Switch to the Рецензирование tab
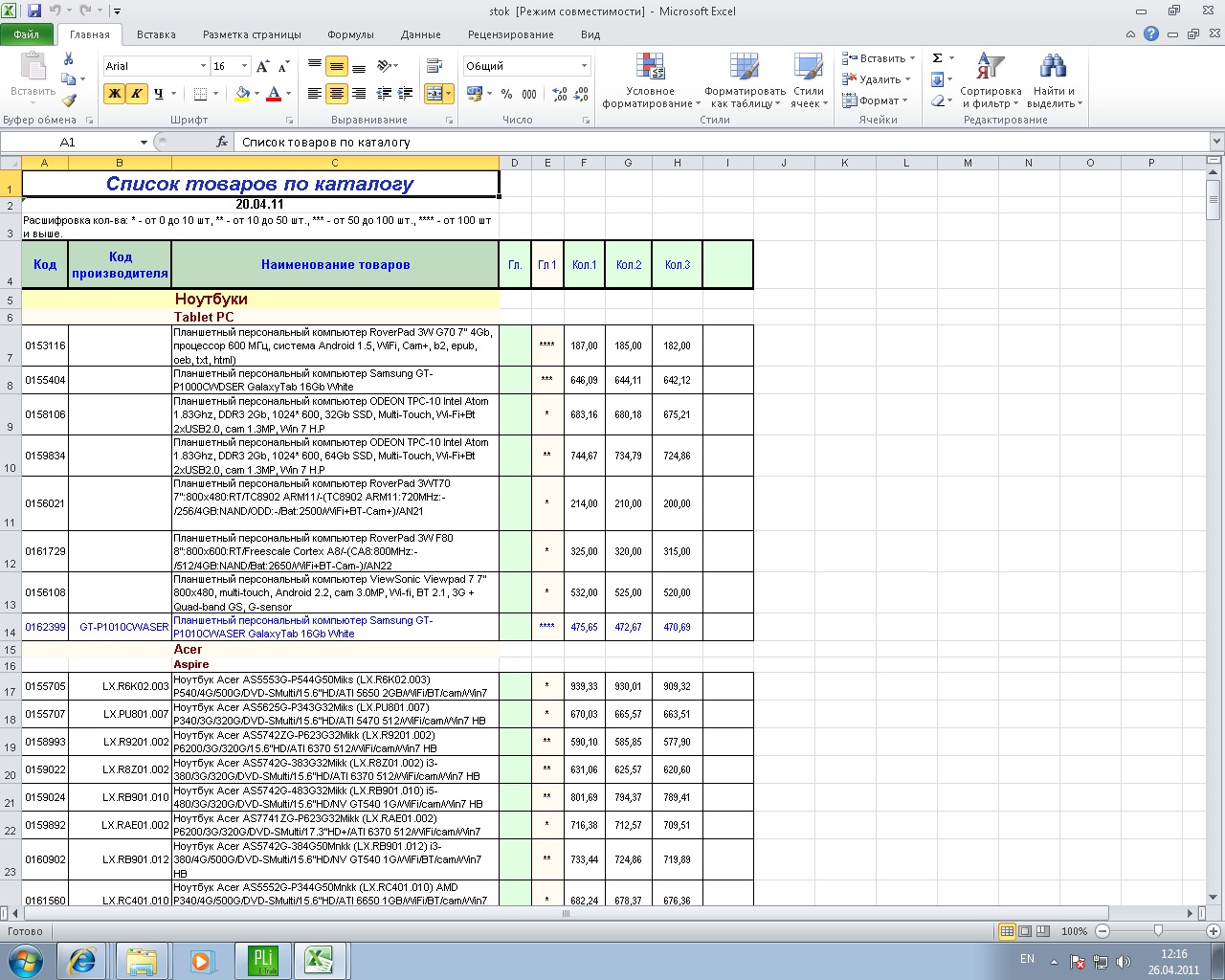 [x=511, y=34]
